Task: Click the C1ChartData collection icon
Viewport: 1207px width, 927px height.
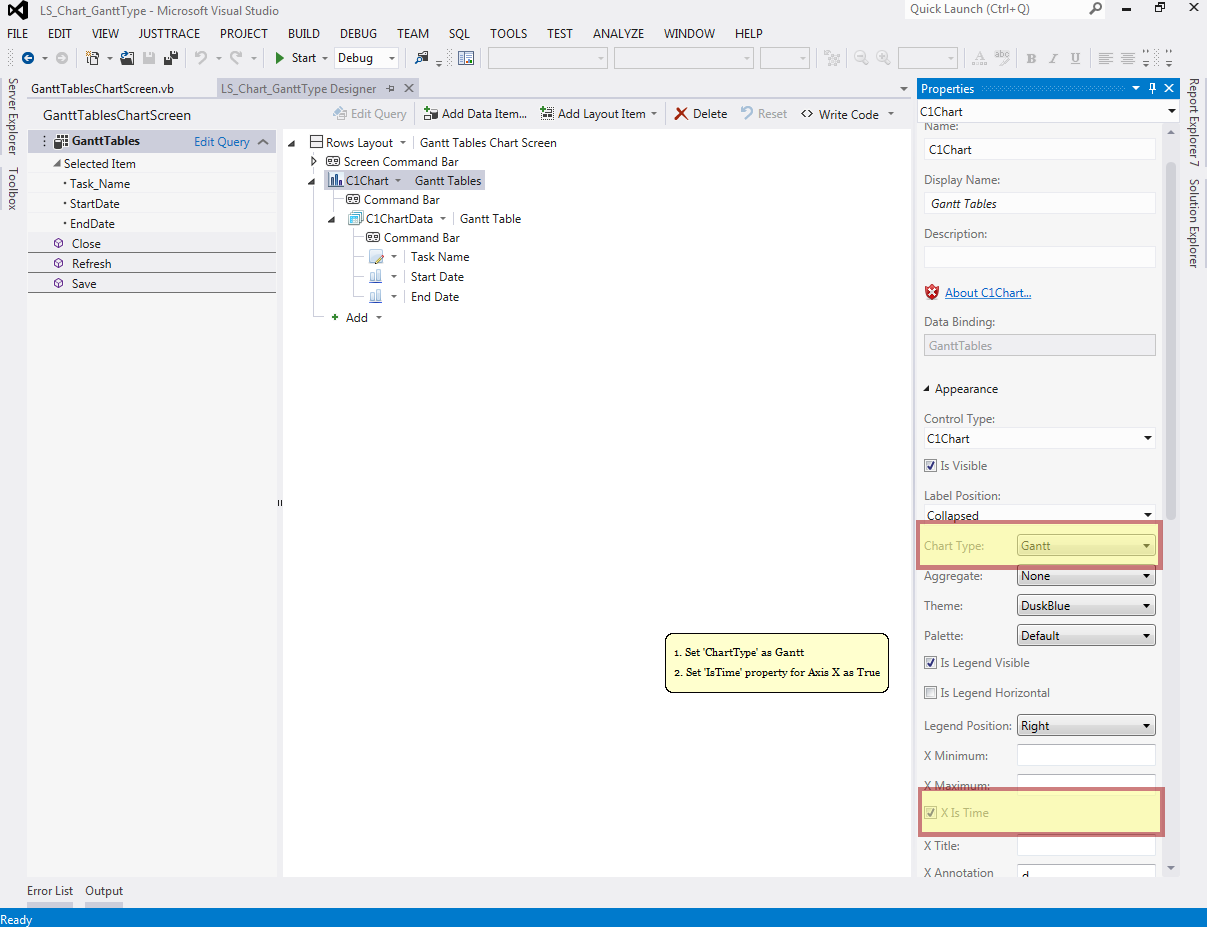Action: click(x=356, y=219)
